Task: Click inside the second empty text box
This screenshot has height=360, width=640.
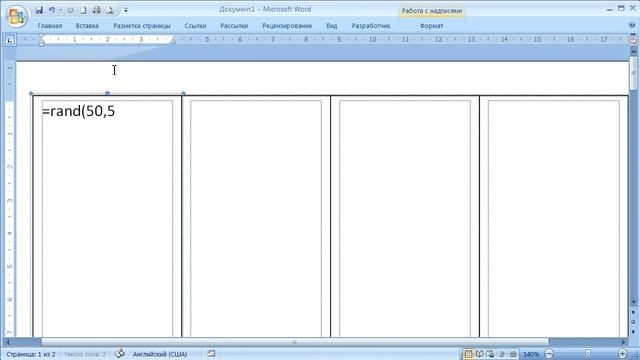Action: [x=256, y=218]
